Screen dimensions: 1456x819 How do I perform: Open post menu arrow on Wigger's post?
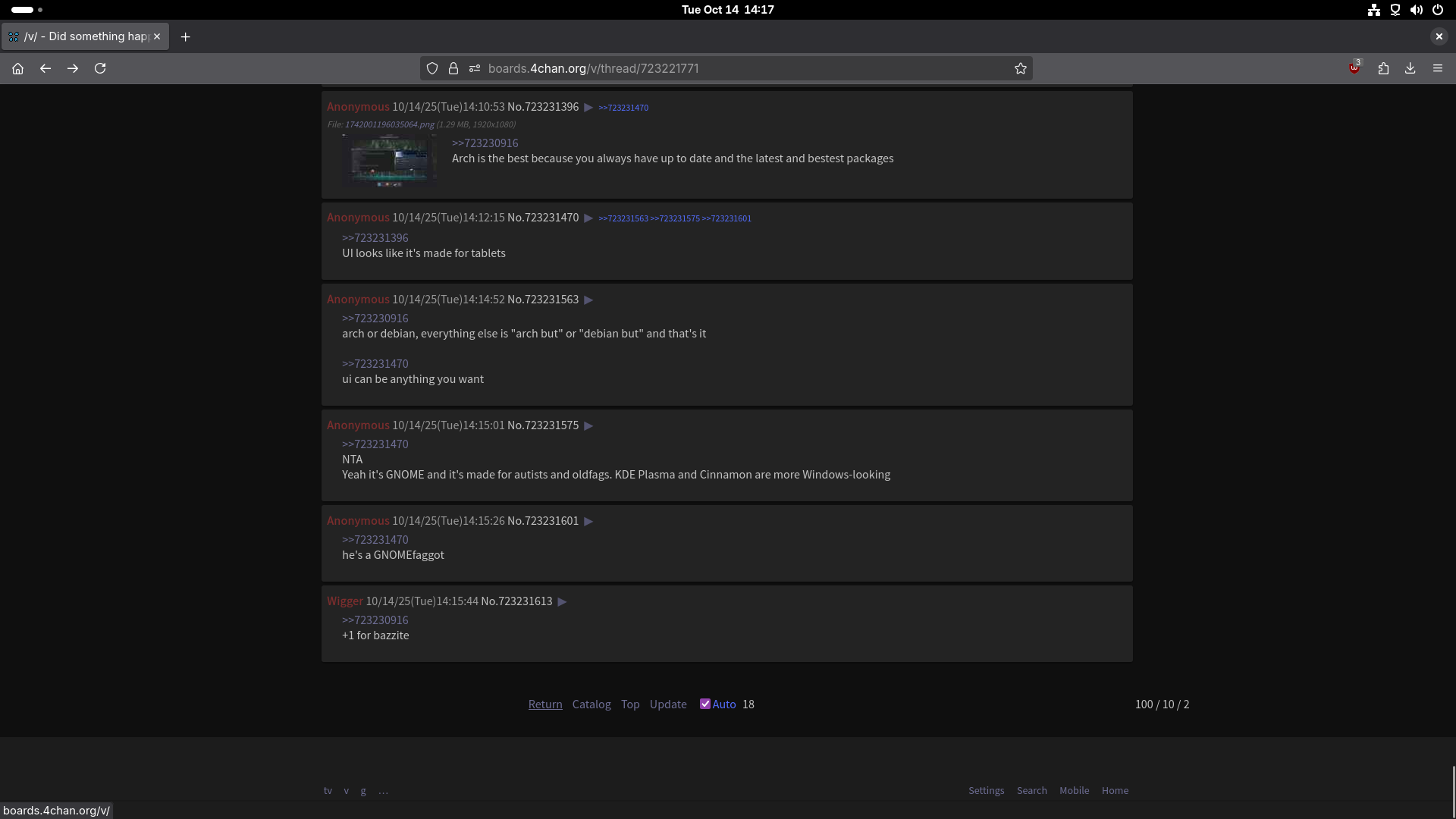tap(562, 601)
